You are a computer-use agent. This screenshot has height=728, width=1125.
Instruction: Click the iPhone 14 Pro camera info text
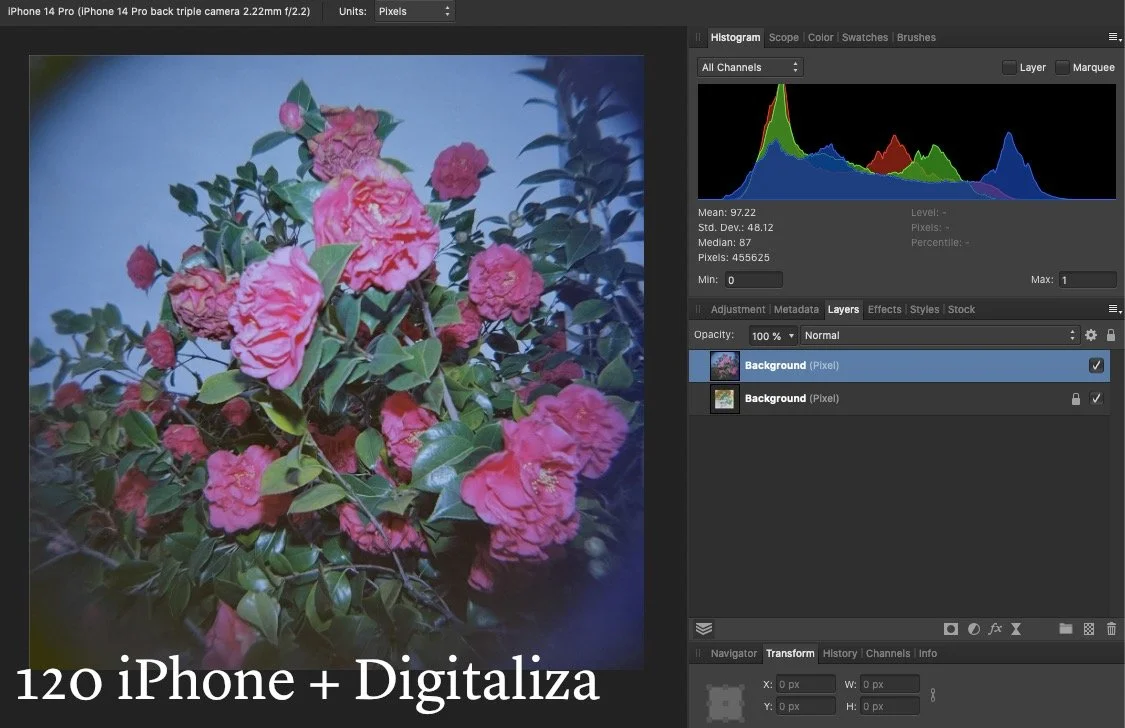tap(159, 11)
